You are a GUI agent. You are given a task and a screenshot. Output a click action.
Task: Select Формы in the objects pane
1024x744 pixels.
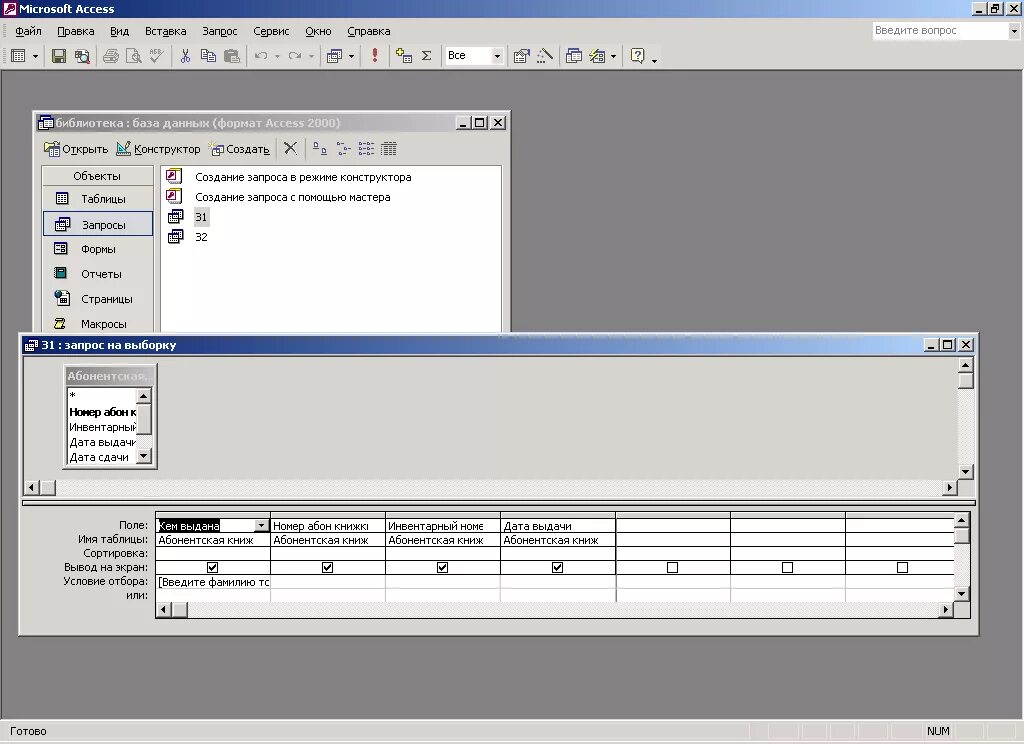[x=97, y=249]
